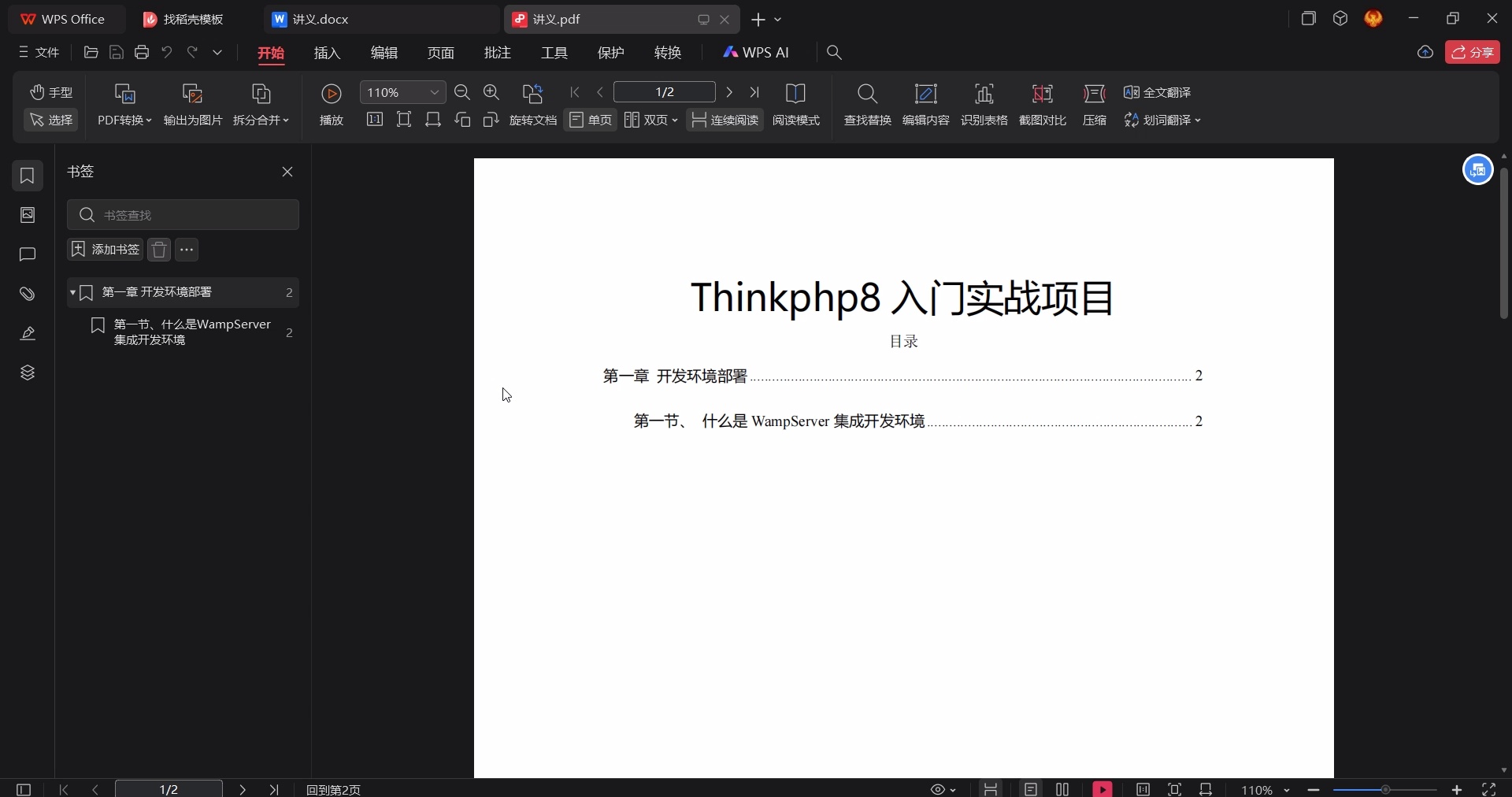Open 查找替换 search tool
The height and width of the screenshot is (797, 1512).
(x=868, y=105)
